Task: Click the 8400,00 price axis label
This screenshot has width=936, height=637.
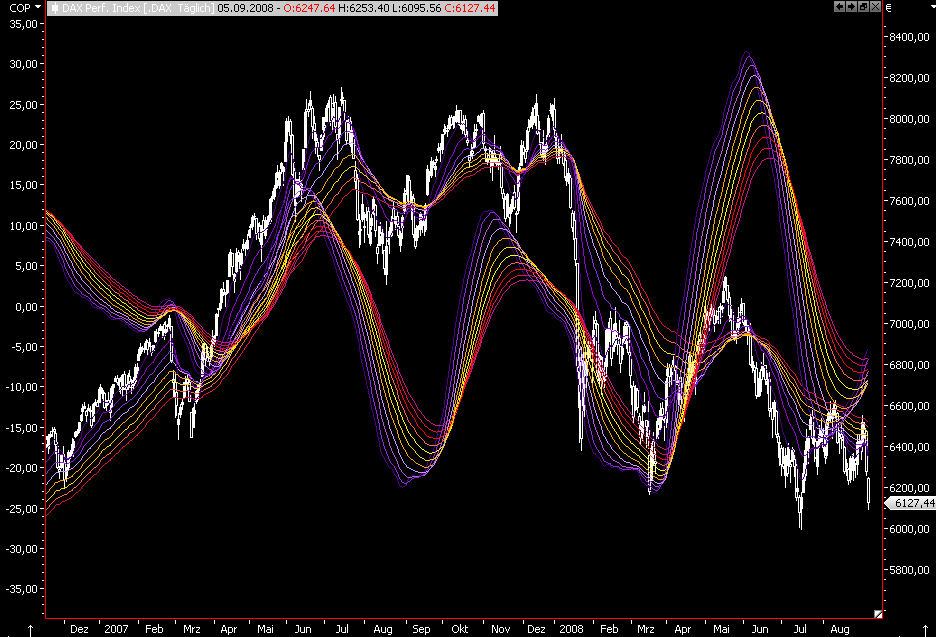Action: [909, 37]
